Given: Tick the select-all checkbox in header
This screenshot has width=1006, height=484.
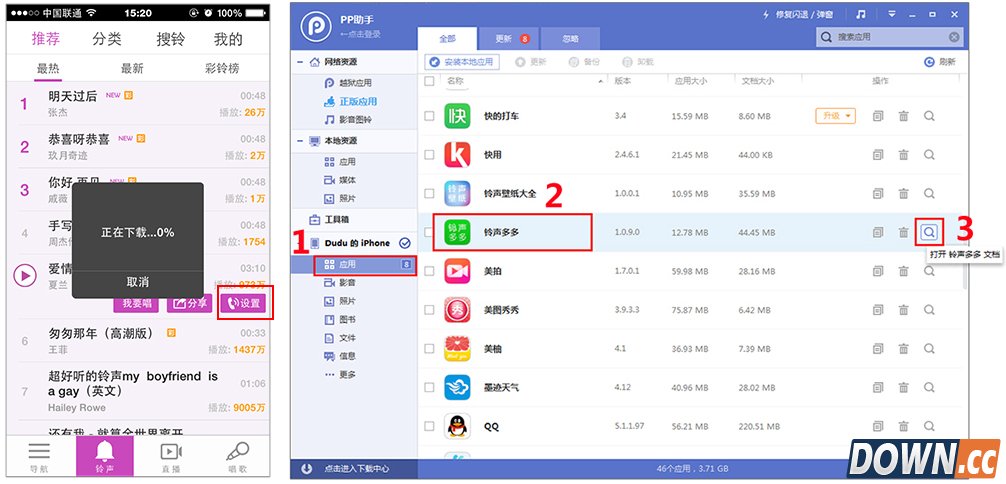Looking at the screenshot, I should click(x=429, y=81).
